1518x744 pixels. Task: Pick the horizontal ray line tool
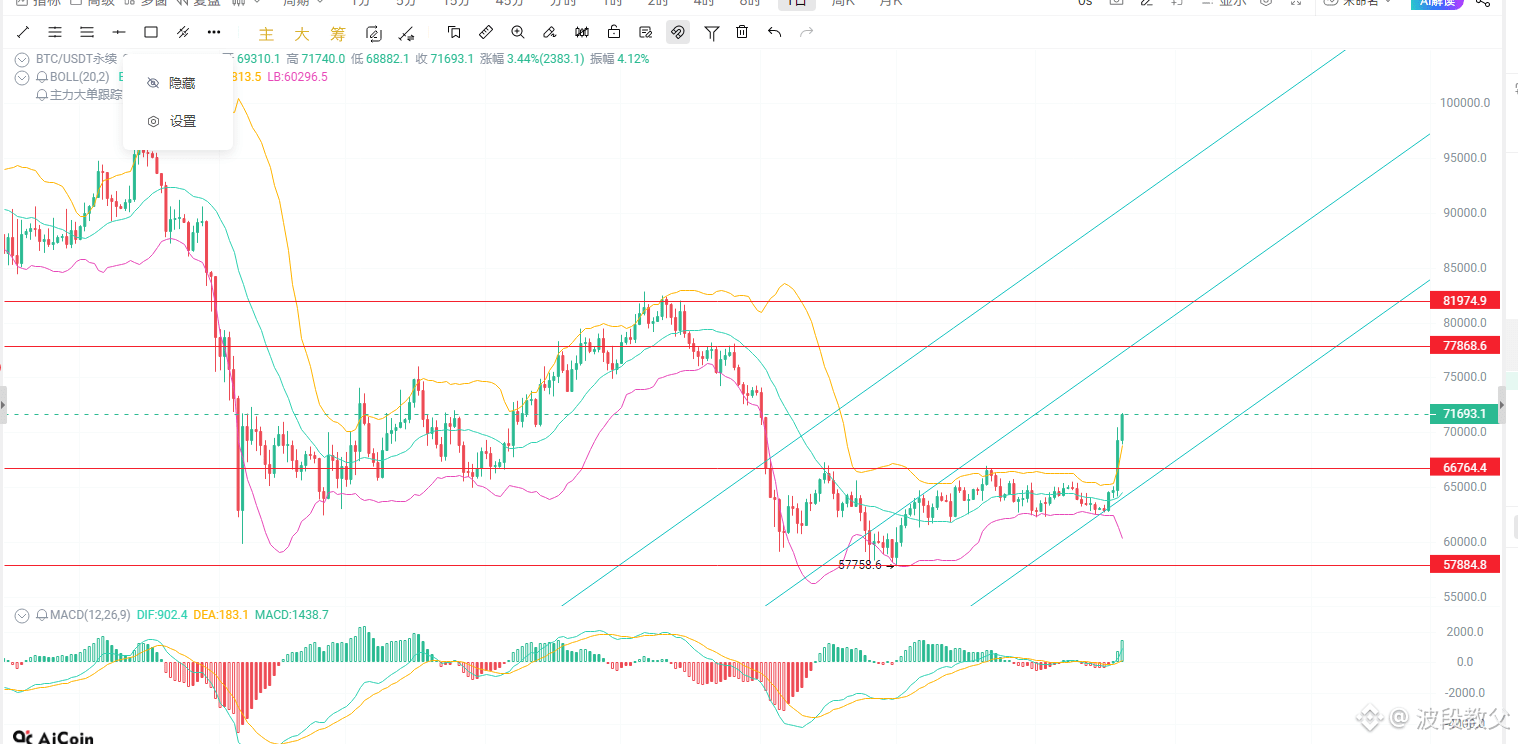tap(119, 32)
